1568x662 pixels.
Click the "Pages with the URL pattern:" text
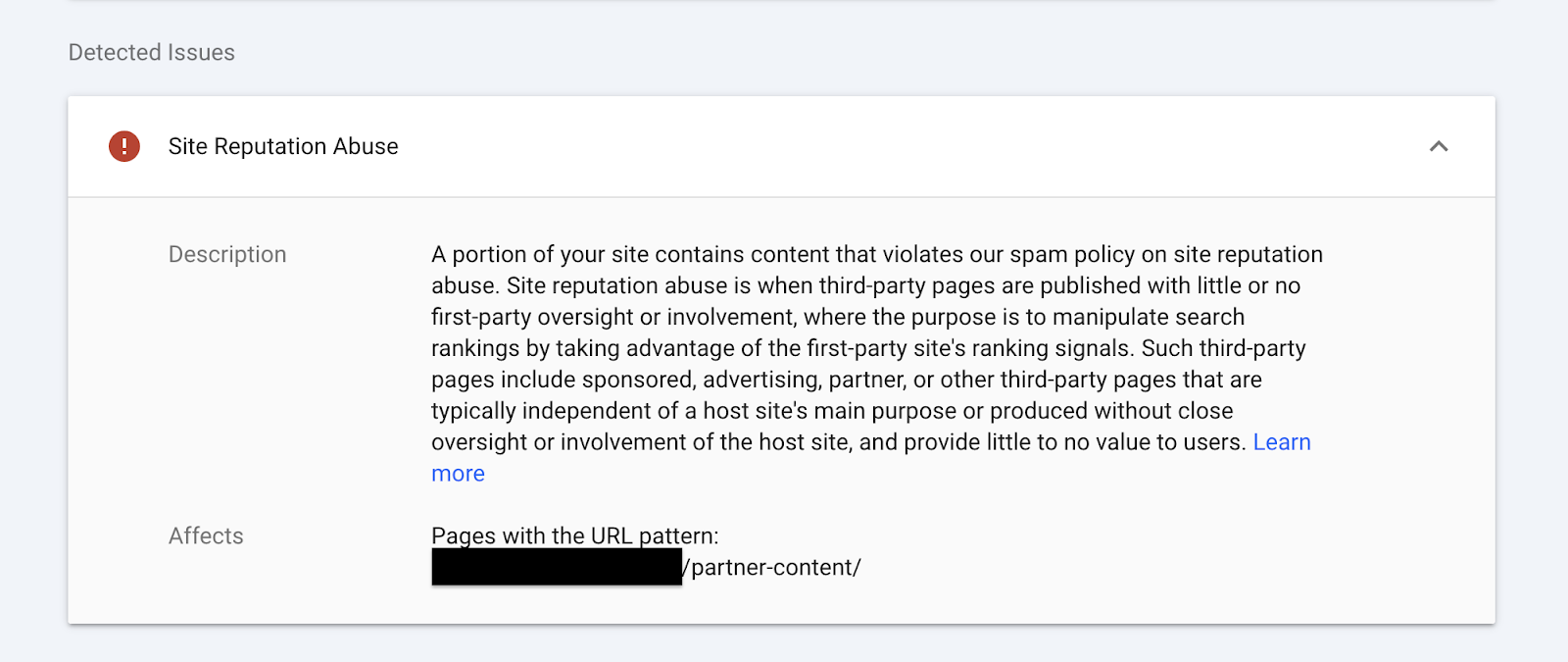click(575, 535)
